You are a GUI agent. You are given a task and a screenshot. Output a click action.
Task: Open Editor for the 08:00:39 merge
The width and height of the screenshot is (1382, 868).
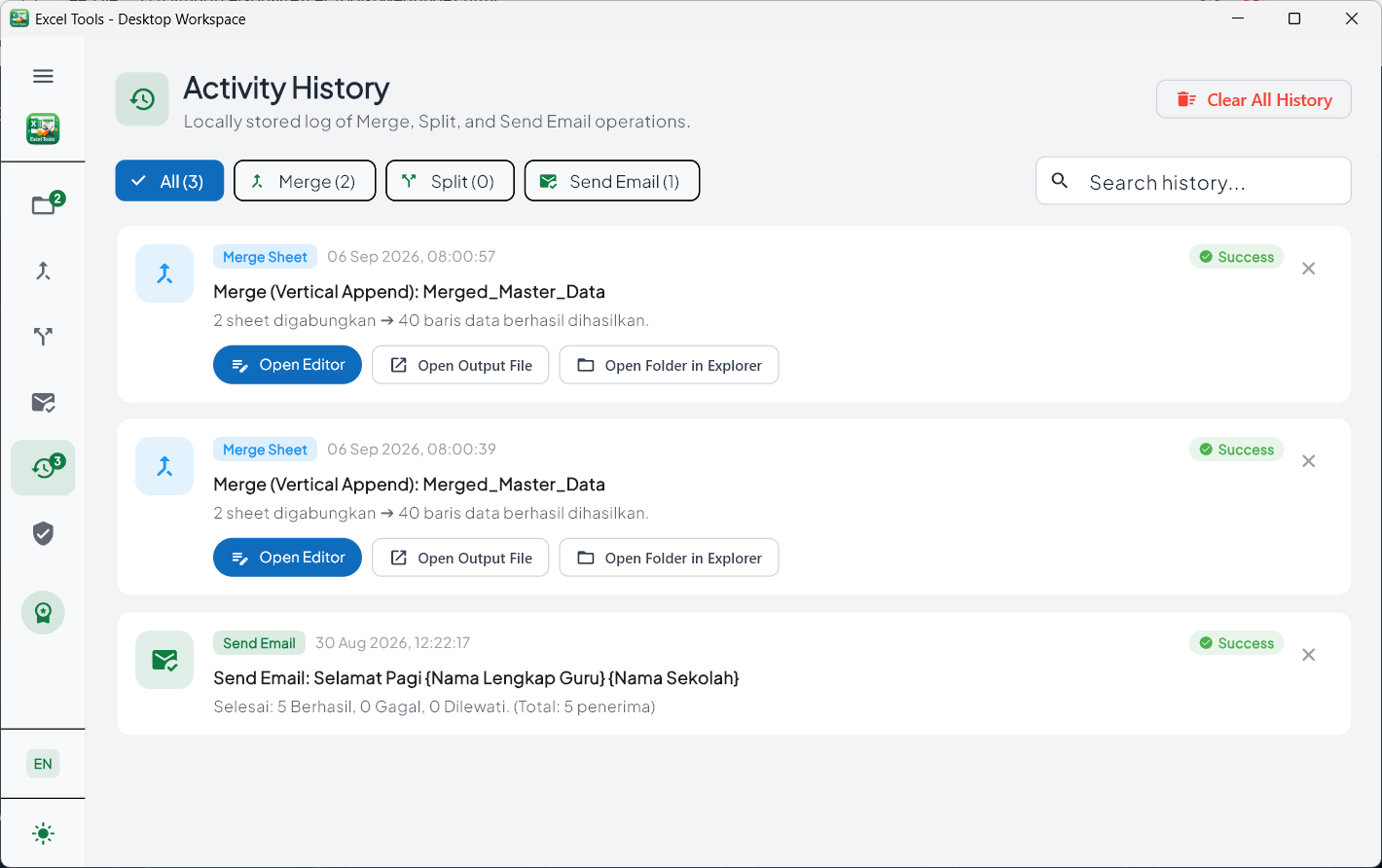coord(287,558)
